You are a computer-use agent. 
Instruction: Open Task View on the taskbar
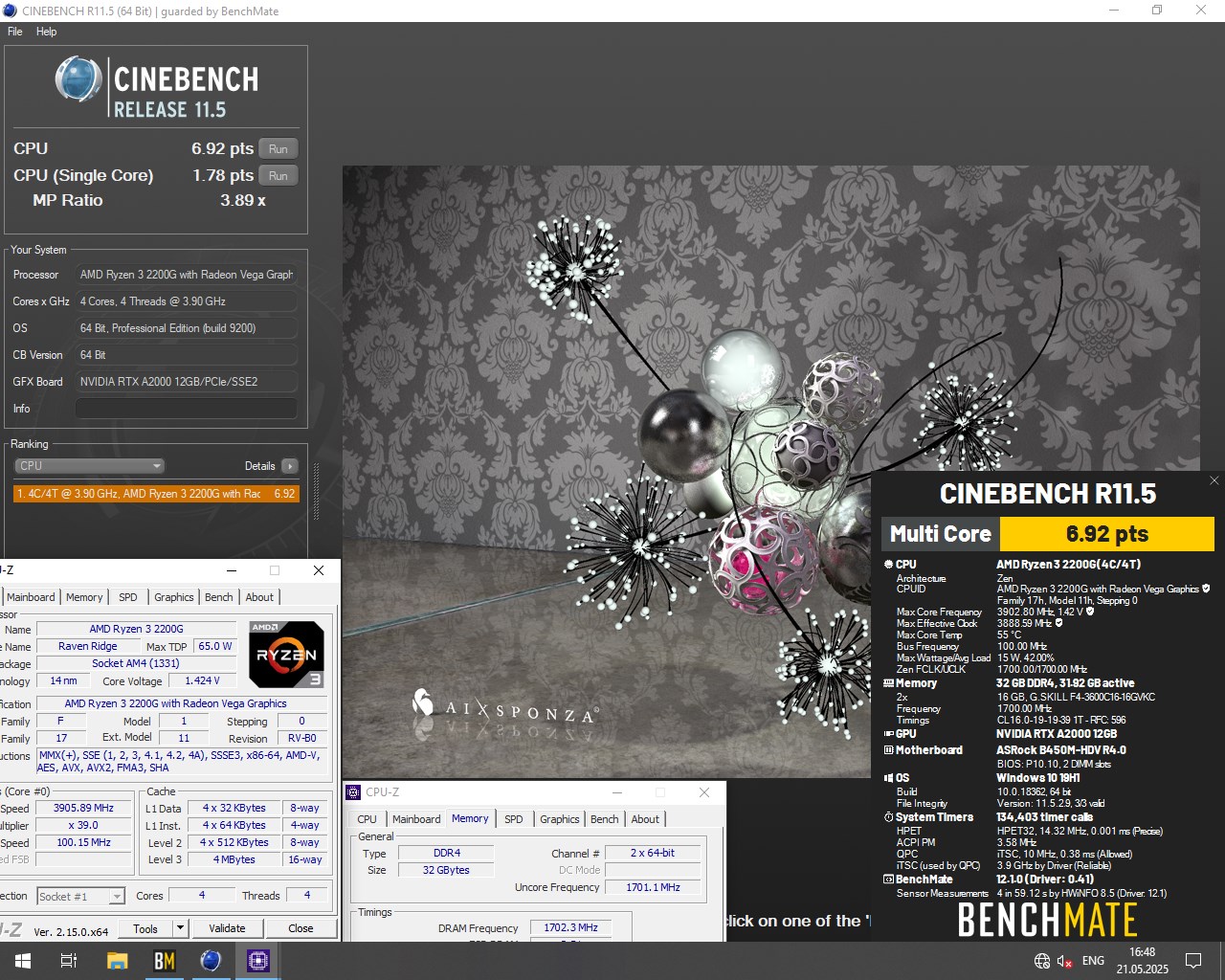[x=69, y=961]
